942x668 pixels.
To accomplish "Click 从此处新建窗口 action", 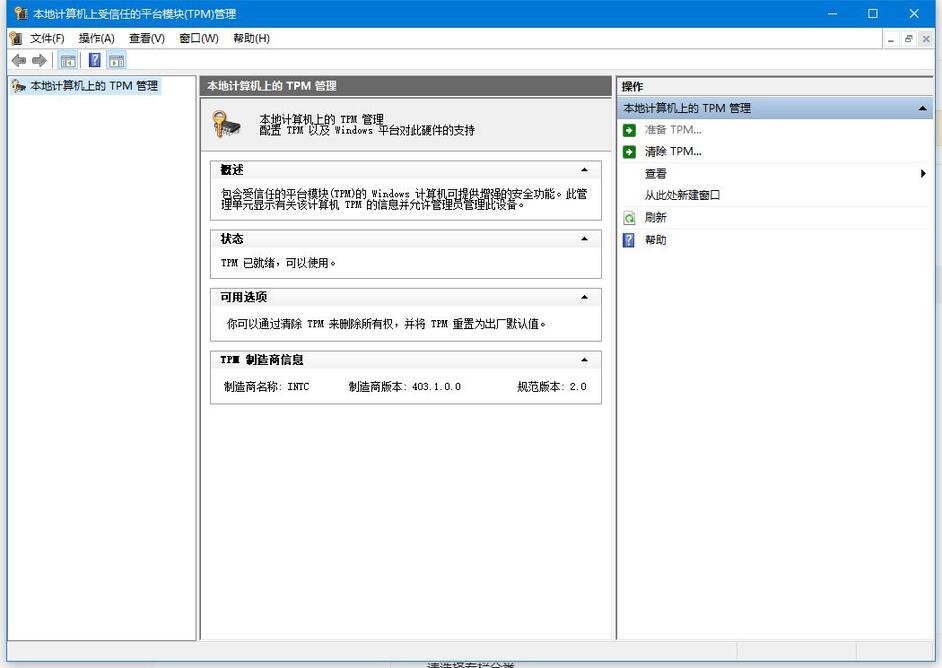I will (x=682, y=195).
